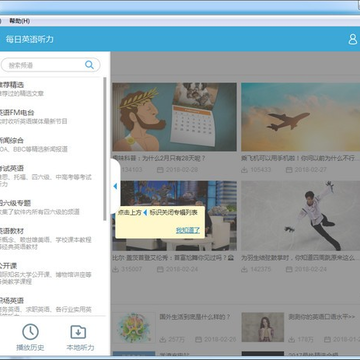Click the 2018-02-27 date text

[x=311, y=170]
